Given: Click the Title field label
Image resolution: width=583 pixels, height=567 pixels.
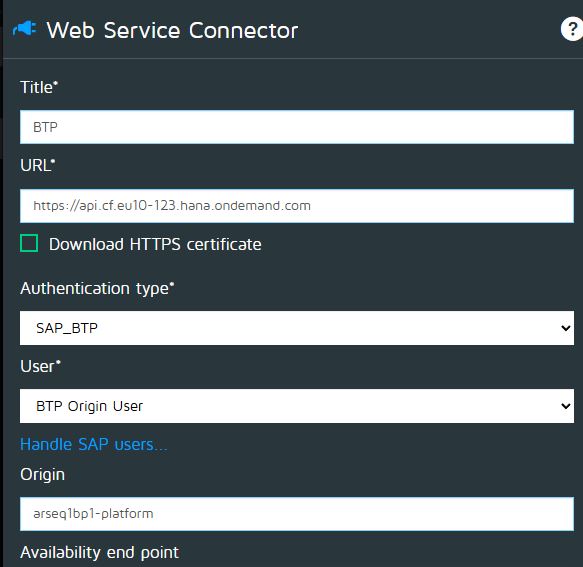Looking at the screenshot, I should click(x=39, y=87).
